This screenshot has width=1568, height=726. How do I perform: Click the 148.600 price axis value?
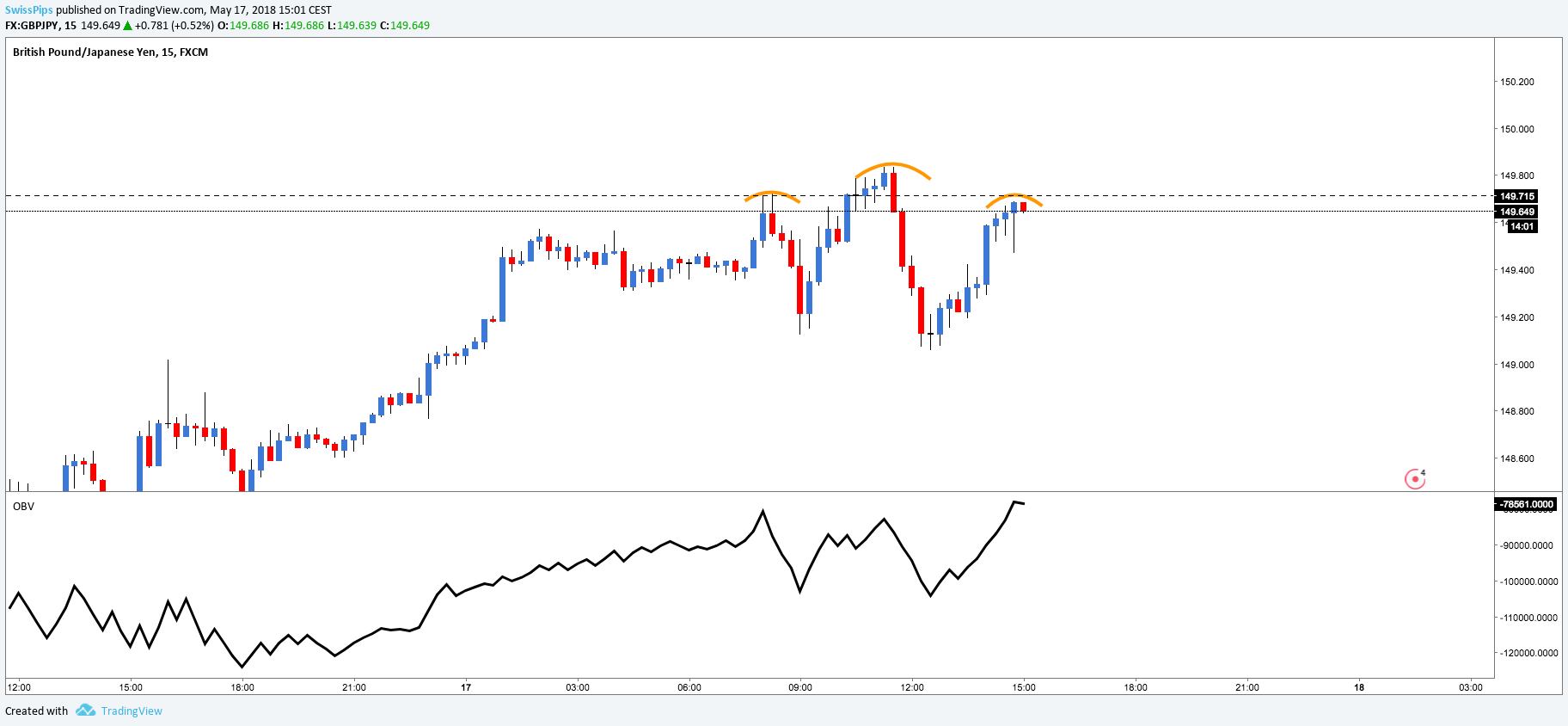tap(1517, 458)
